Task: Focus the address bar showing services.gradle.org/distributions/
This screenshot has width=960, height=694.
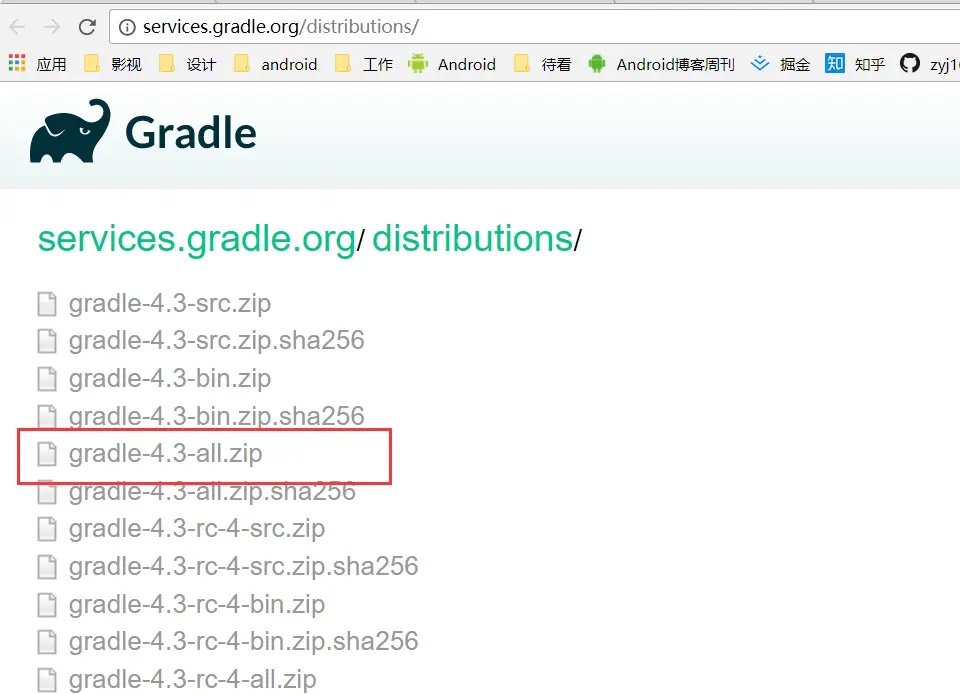Action: tap(534, 27)
